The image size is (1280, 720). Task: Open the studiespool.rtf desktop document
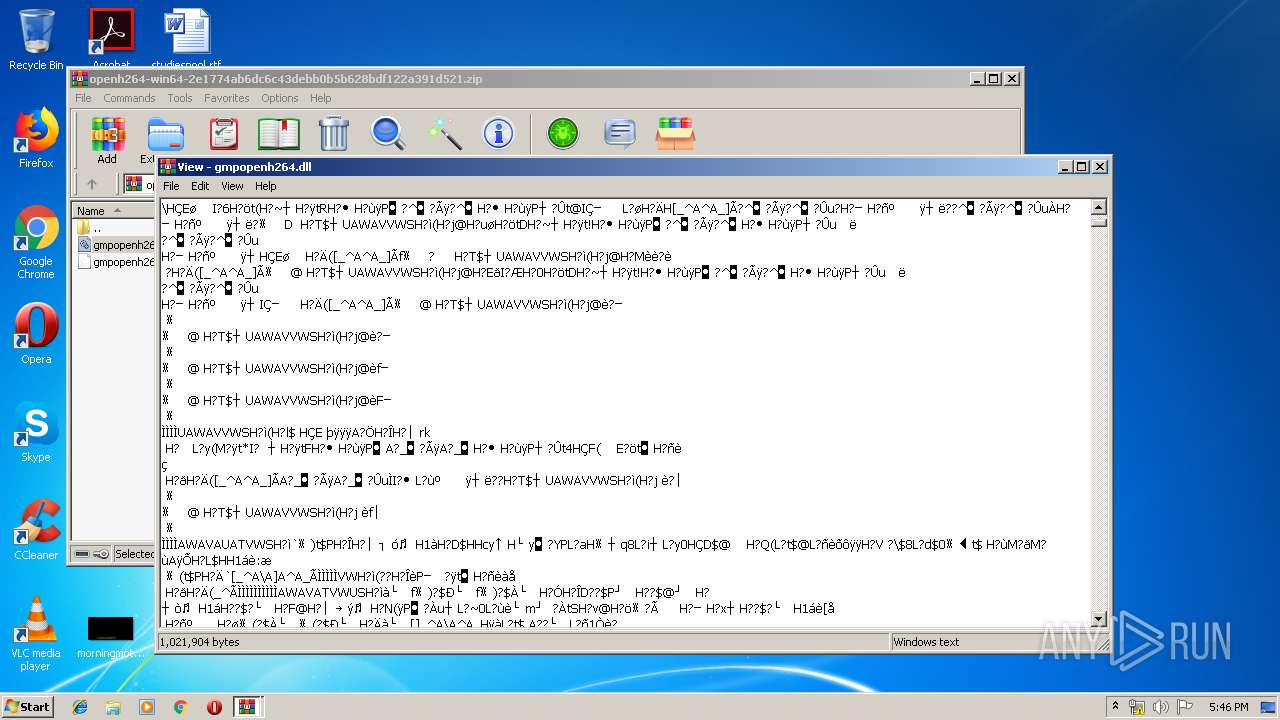[187, 39]
